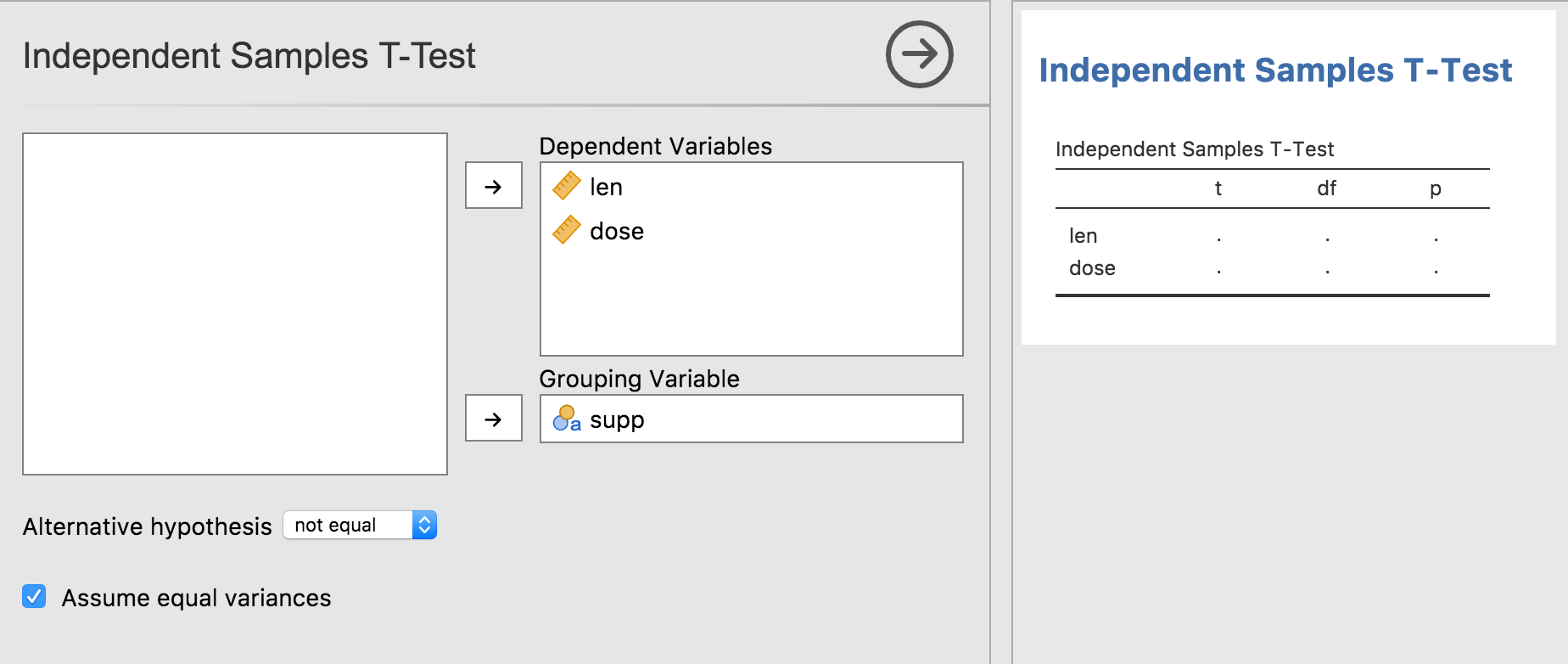Click the df column header in results table
Image resolution: width=1568 pixels, height=664 pixels.
coord(1326,189)
